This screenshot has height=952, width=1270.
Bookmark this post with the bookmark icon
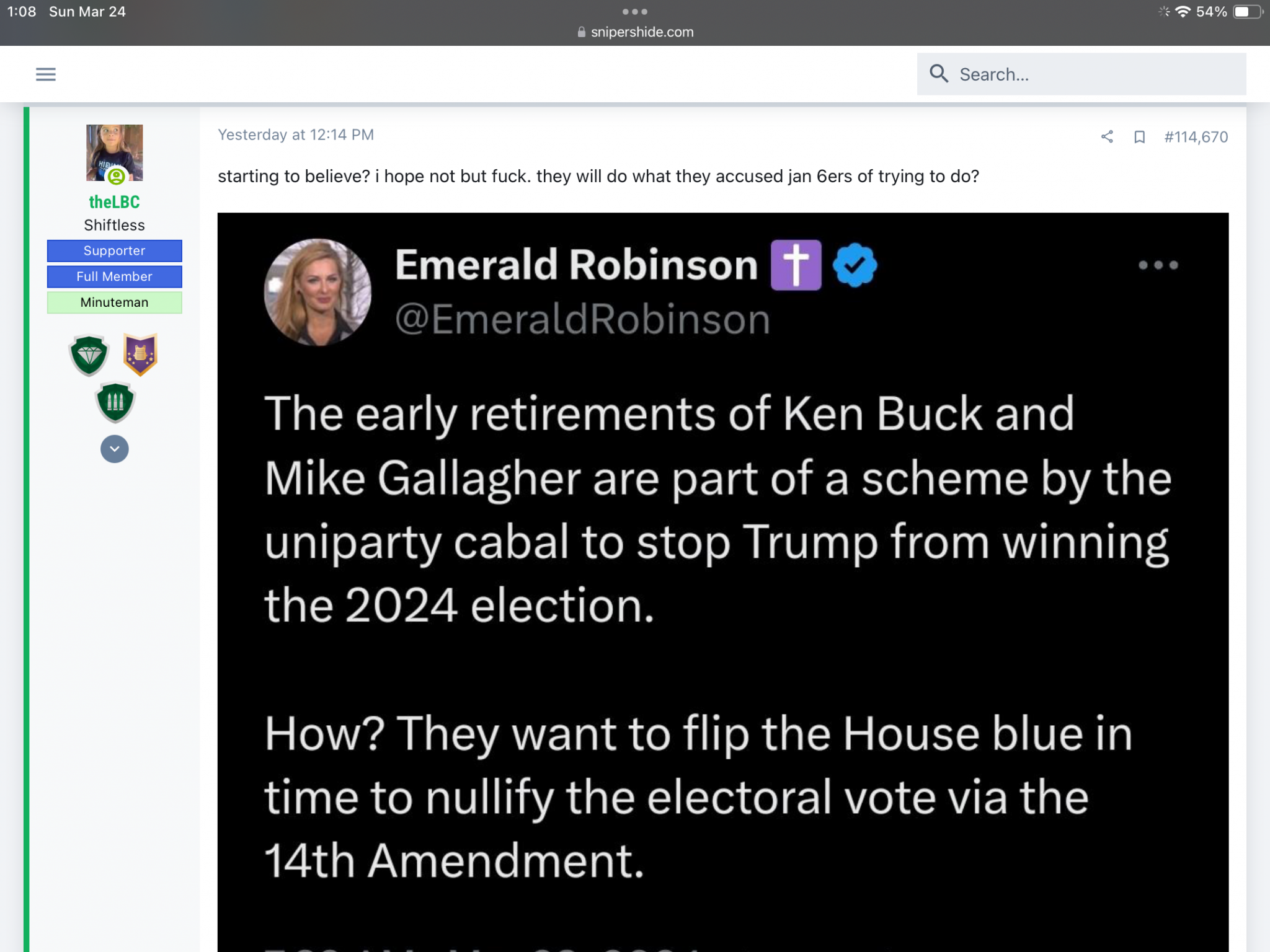coord(1139,137)
